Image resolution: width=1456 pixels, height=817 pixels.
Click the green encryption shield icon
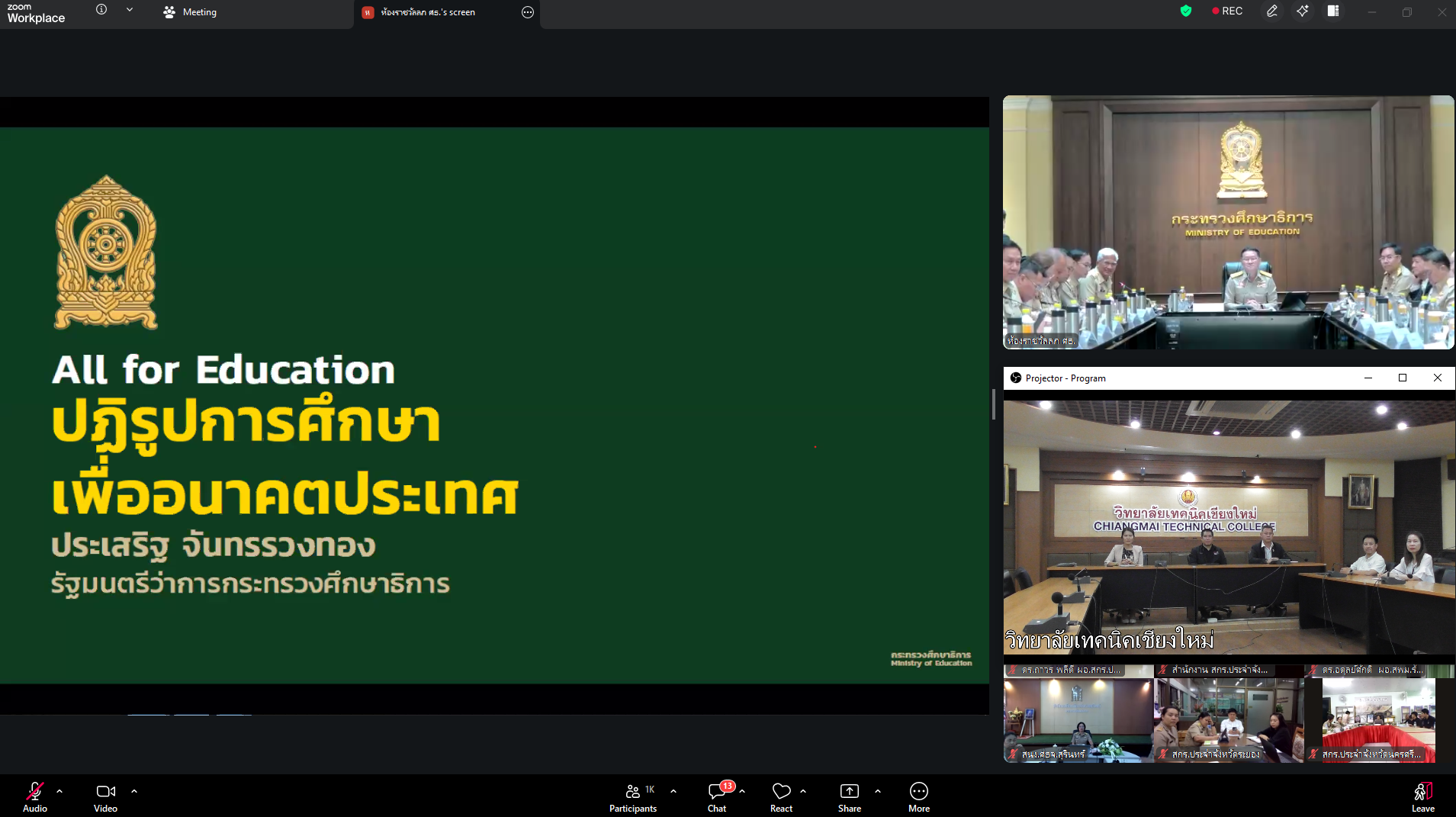tap(1185, 11)
